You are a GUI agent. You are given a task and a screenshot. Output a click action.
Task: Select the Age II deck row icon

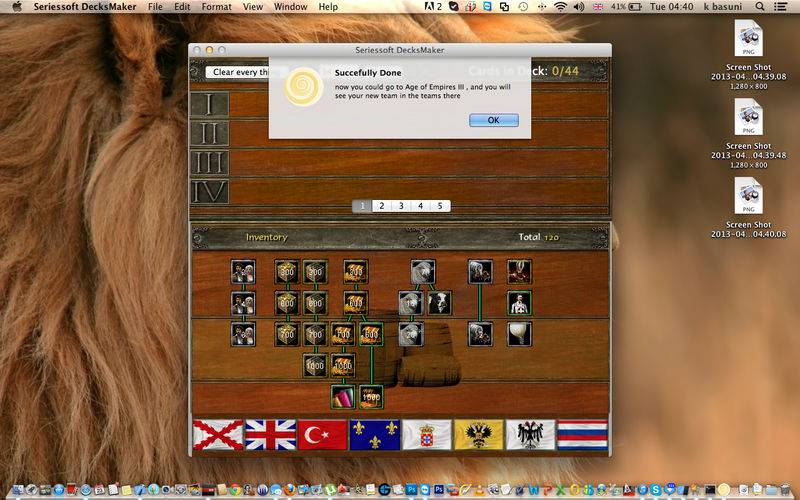(x=209, y=134)
